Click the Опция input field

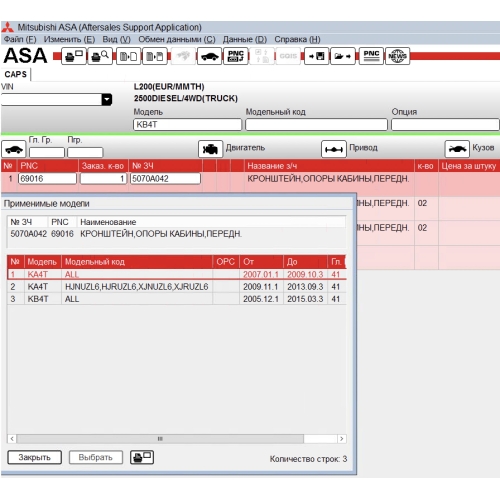[x=445, y=125]
